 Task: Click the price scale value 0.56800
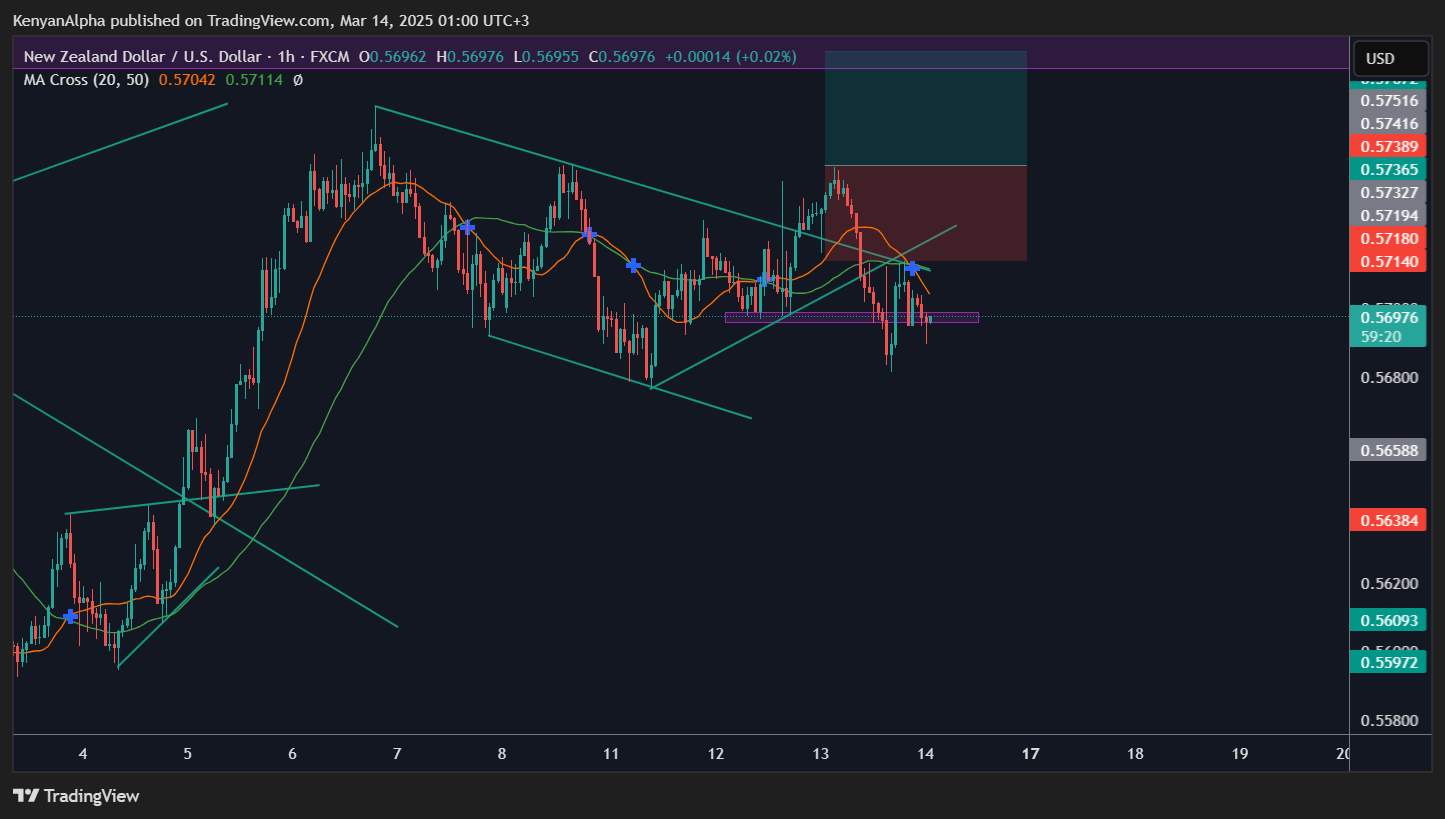pos(1389,377)
